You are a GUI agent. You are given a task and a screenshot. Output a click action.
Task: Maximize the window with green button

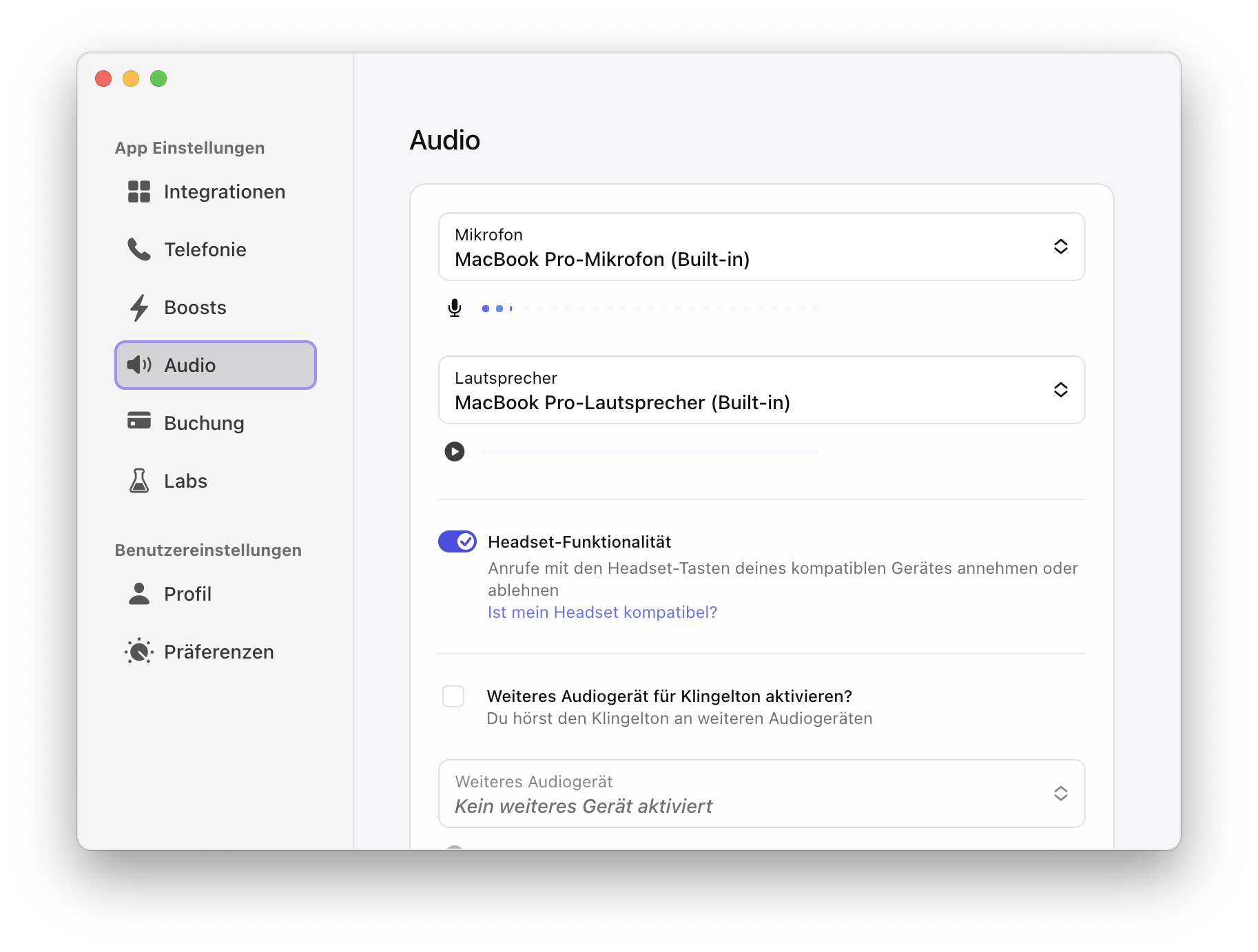tap(158, 79)
